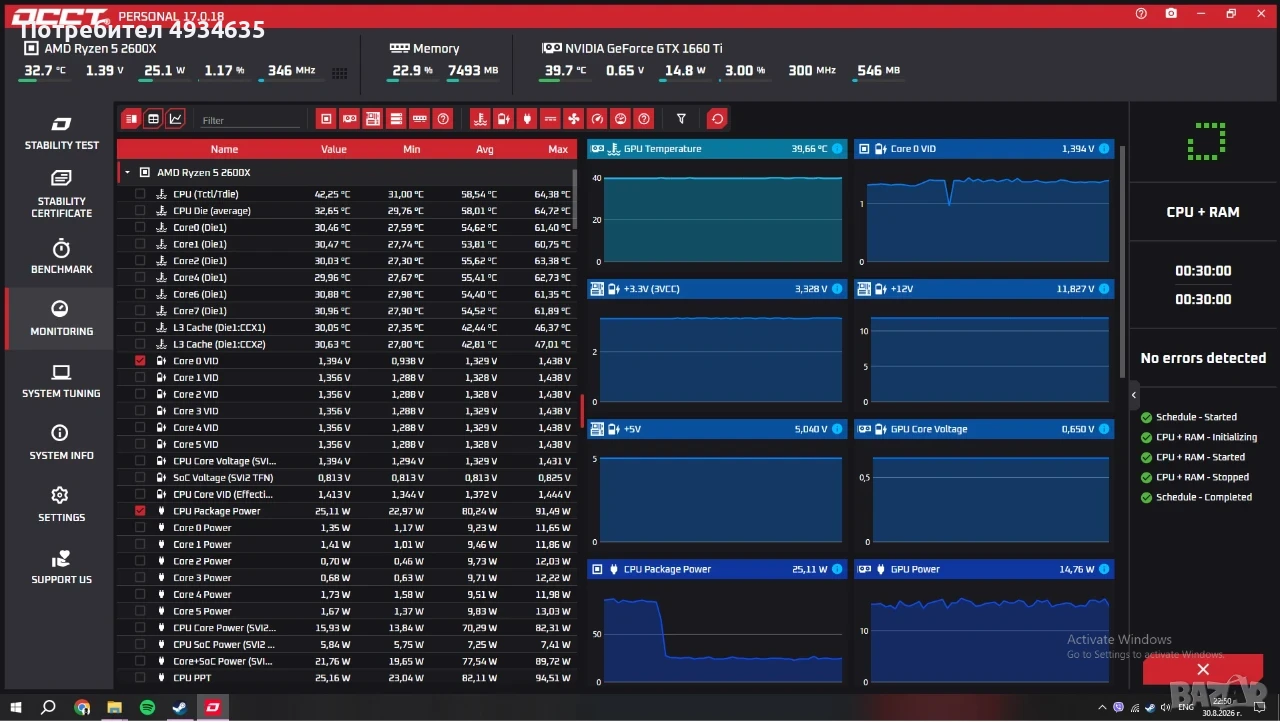Toggle the power plug sensor filter
1280x722 pixels.
[x=527, y=119]
